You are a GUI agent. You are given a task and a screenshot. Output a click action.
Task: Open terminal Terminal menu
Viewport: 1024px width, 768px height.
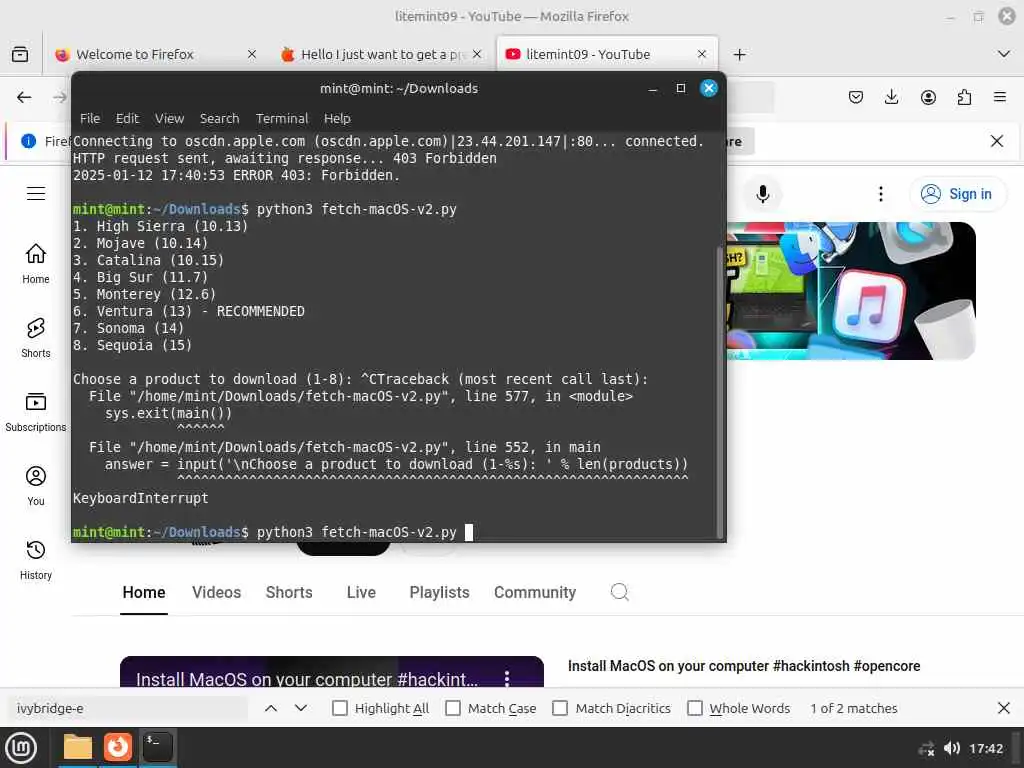click(281, 118)
